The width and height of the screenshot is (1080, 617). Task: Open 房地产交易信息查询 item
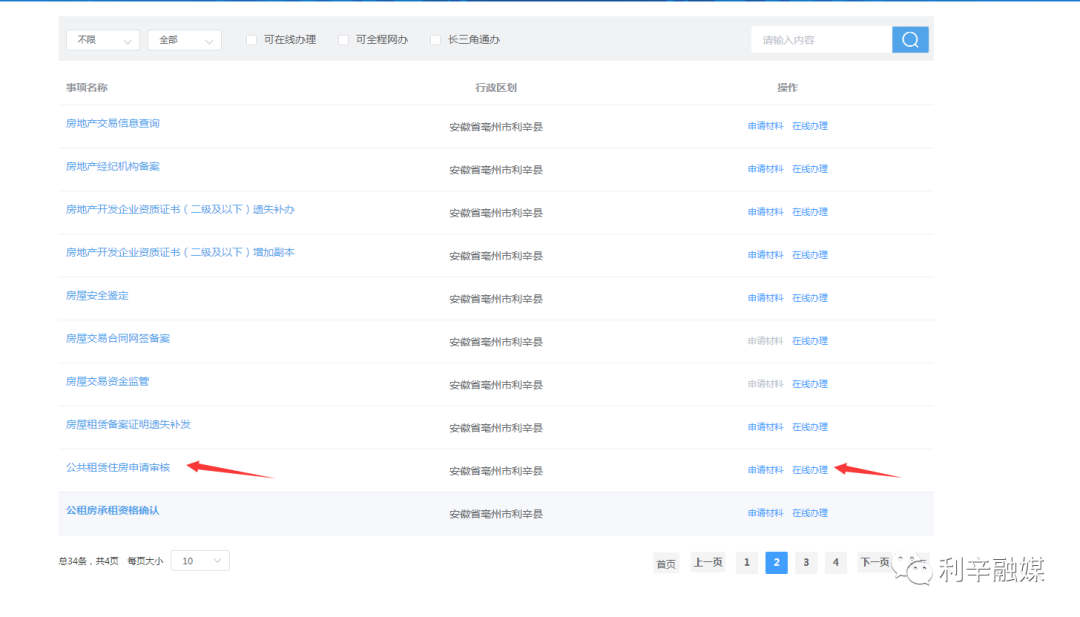[112, 123]
